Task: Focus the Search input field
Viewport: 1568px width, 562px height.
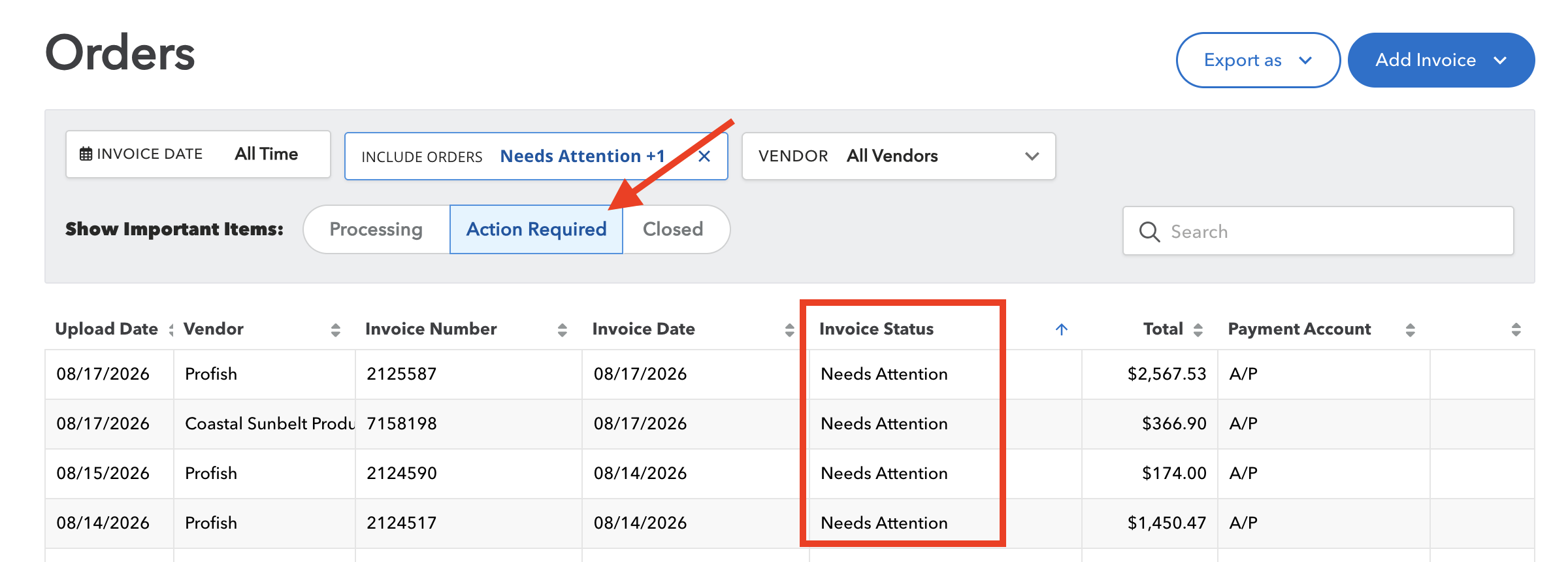Action: 1318,231
